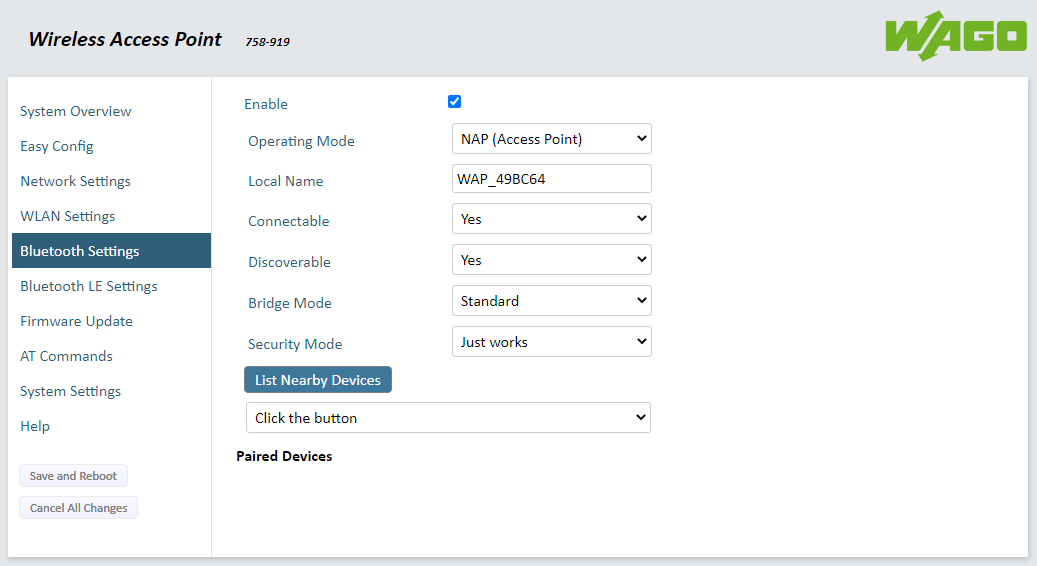Click Save and Reboot button
This screenshot has width=1037, height=566.
click(x=73, y=476)
